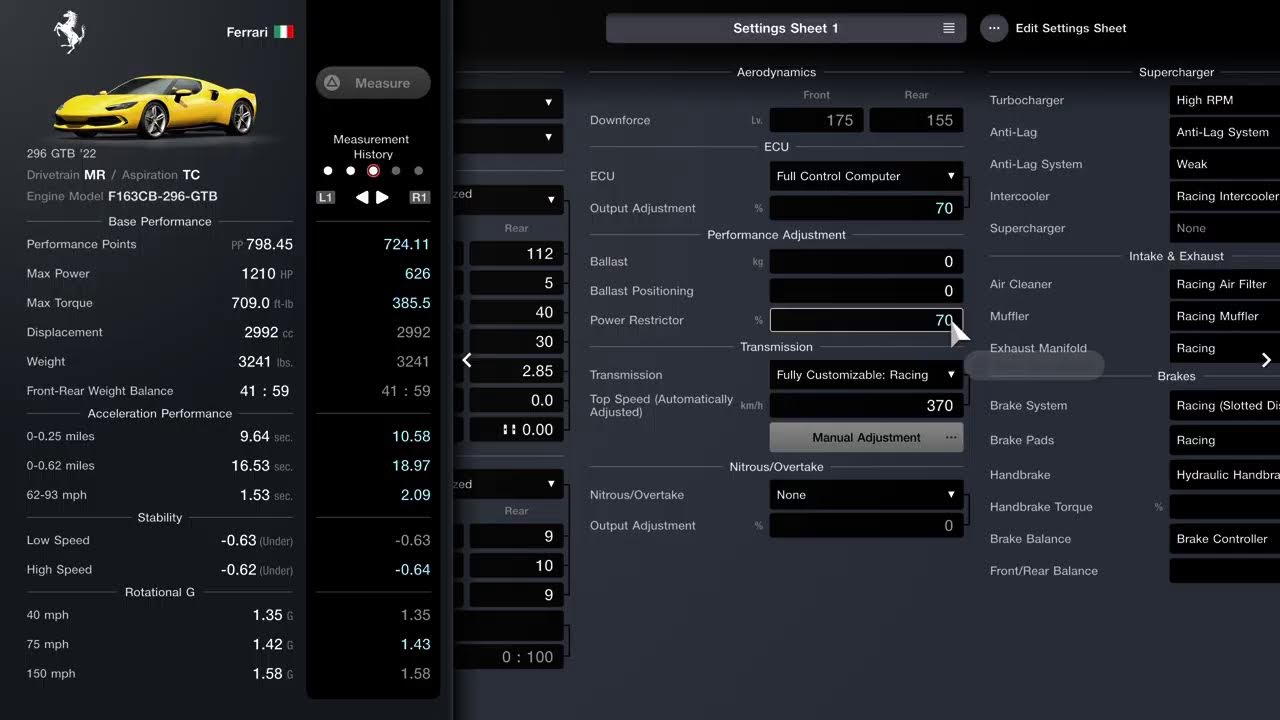Viewport: 1280px width, 720px height.
Task: Open the Hydraulic Handbrake selector
Action: pos(1225,475)
